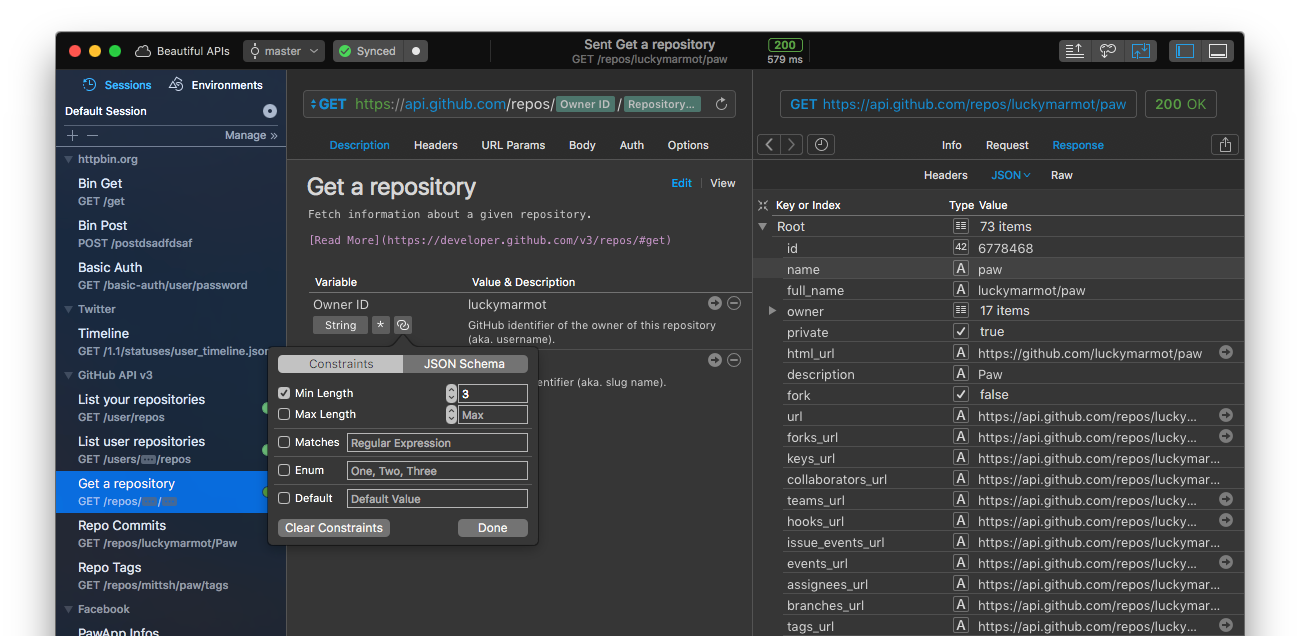The height and width of the screenshot is (636, 1300).
Task: Click the Clear Constraints button
Action: pyautogui.click(x=333, y=527)
